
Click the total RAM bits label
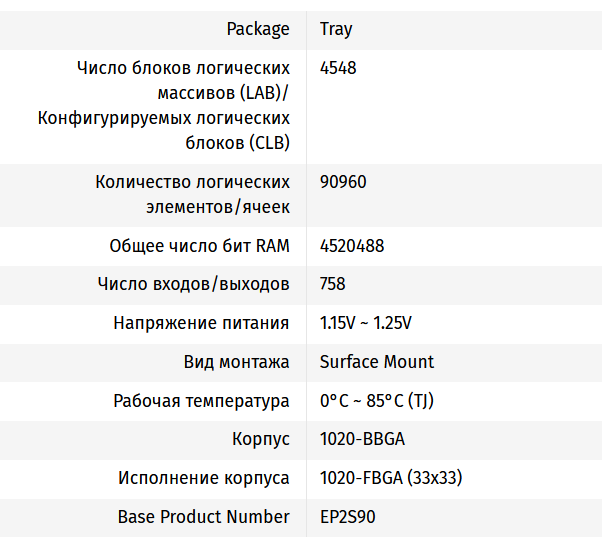tap(199, 245)
